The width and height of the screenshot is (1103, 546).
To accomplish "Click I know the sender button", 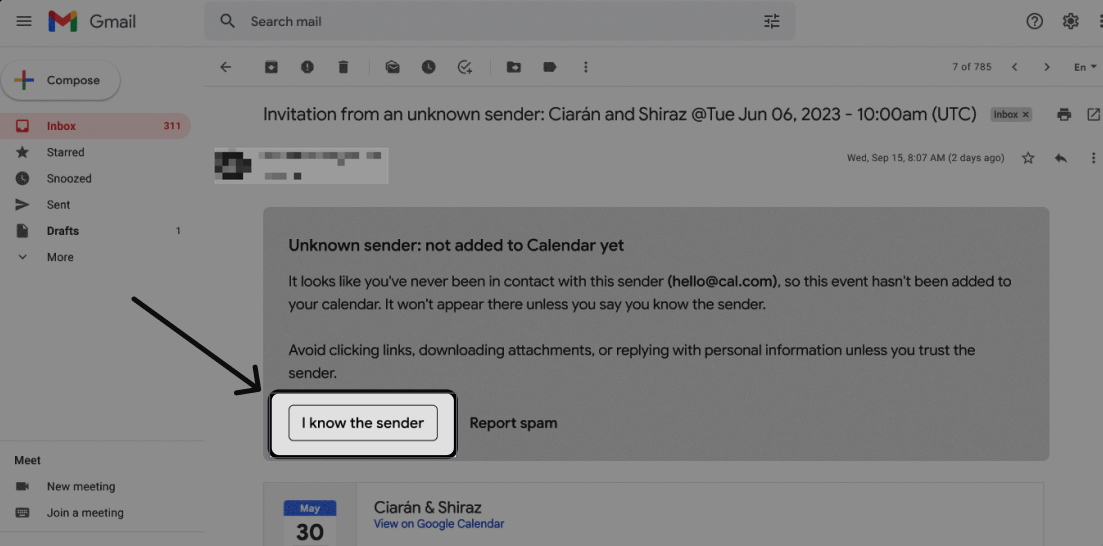I will coord(363,423).
